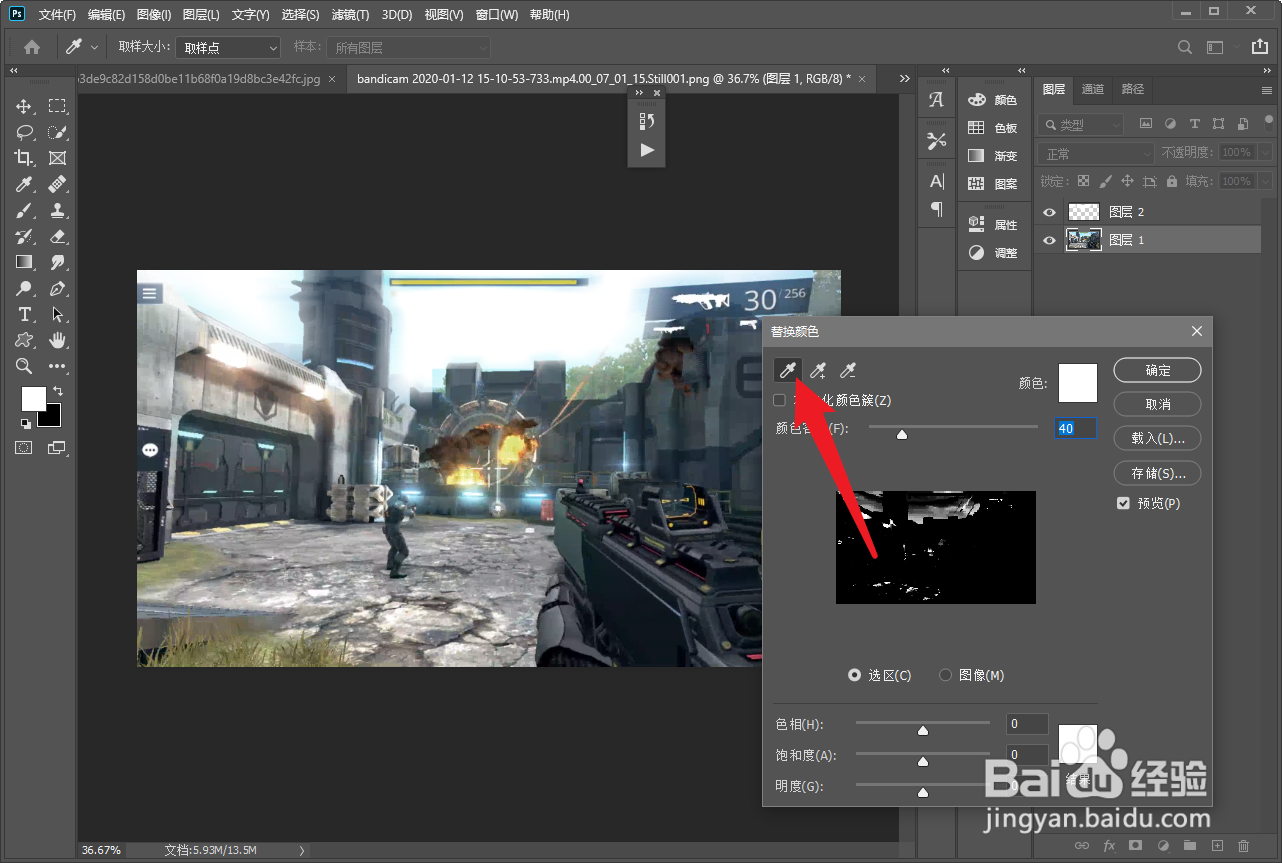This screenshot has height=863, width=1282.
Task: Open the 图像(I) menu
Action: 154,15
